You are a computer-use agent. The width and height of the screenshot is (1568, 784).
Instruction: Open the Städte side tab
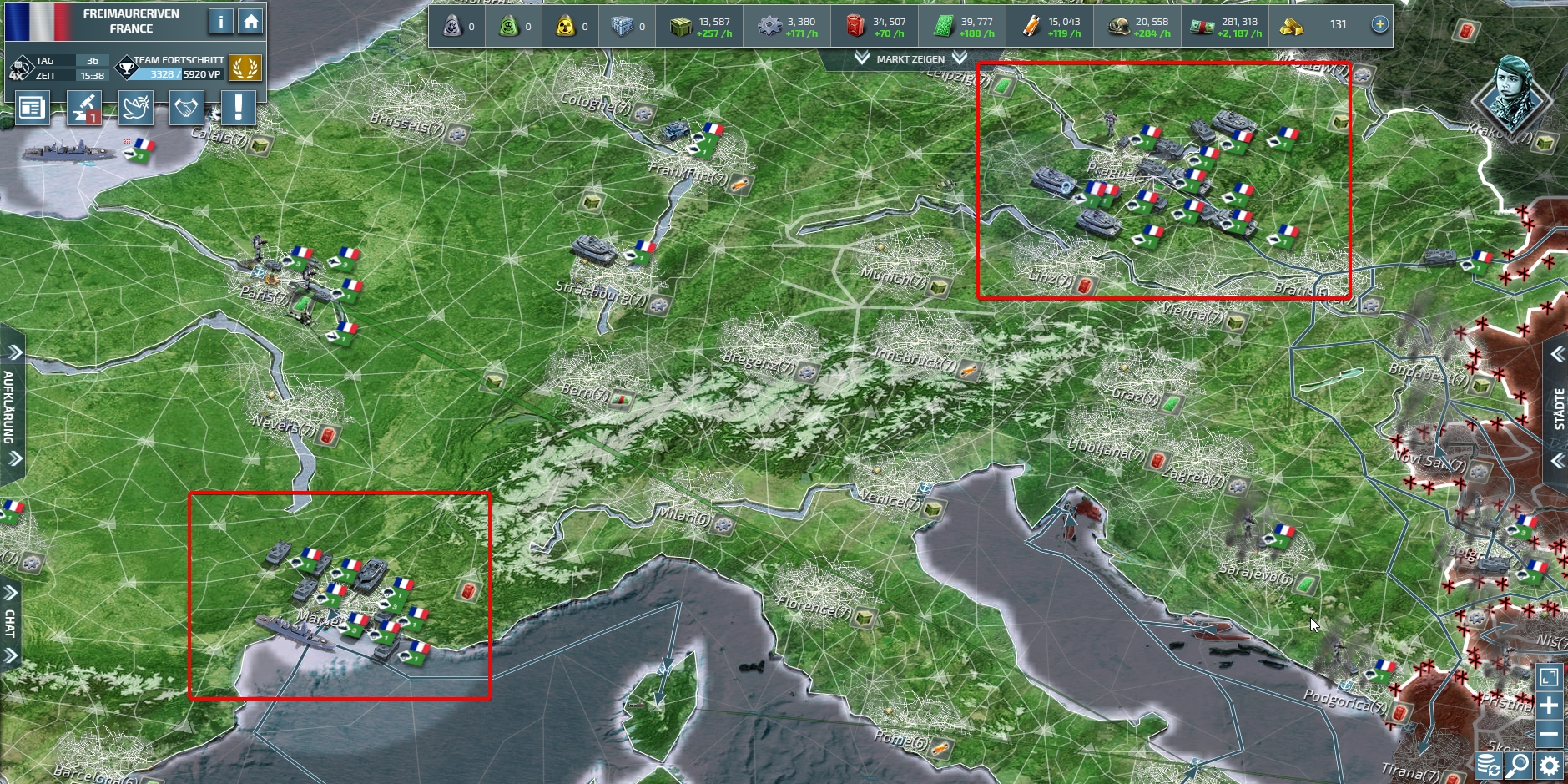(1557, 407)
